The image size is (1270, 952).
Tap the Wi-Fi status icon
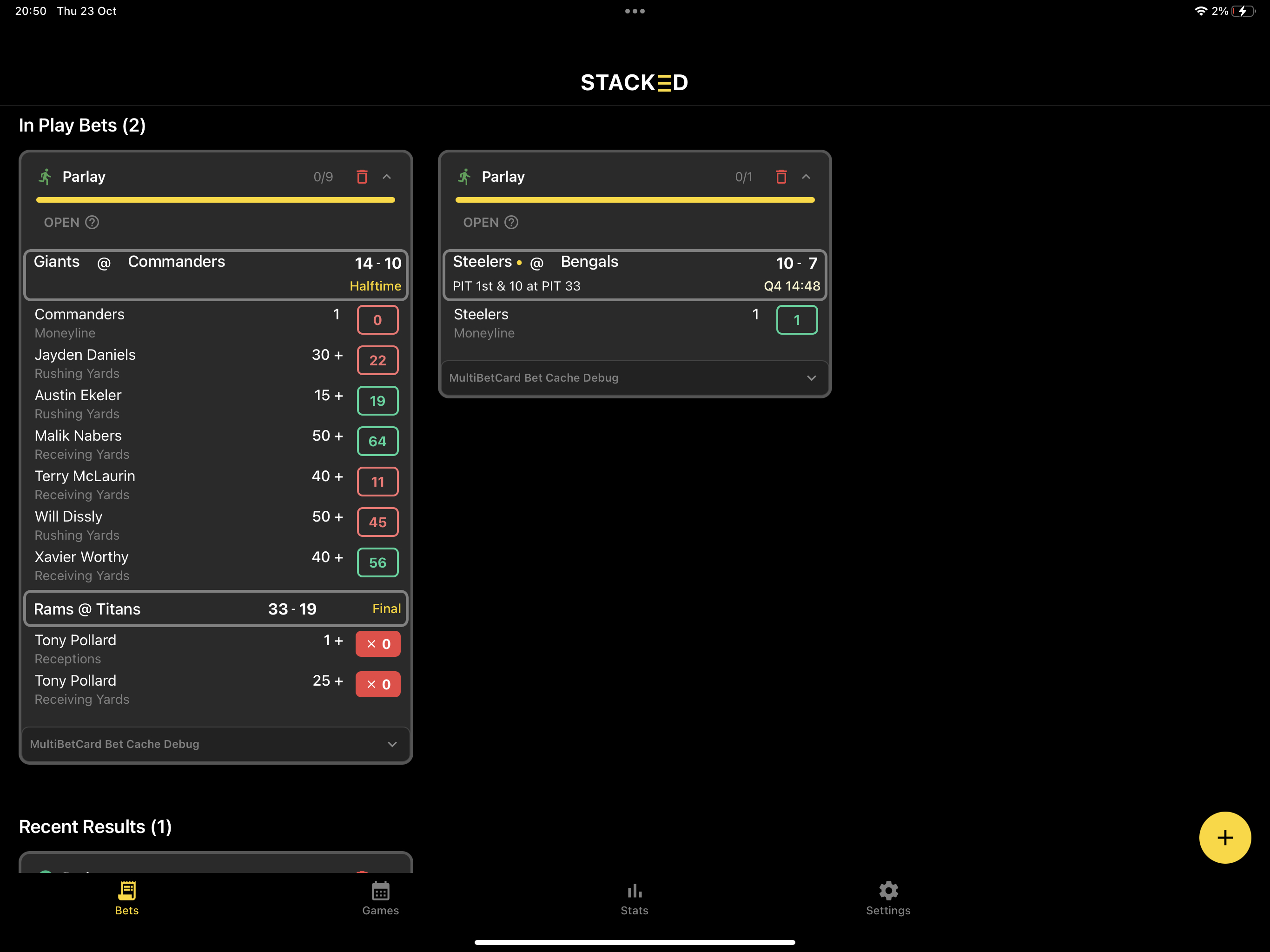tap(1201, 11)
